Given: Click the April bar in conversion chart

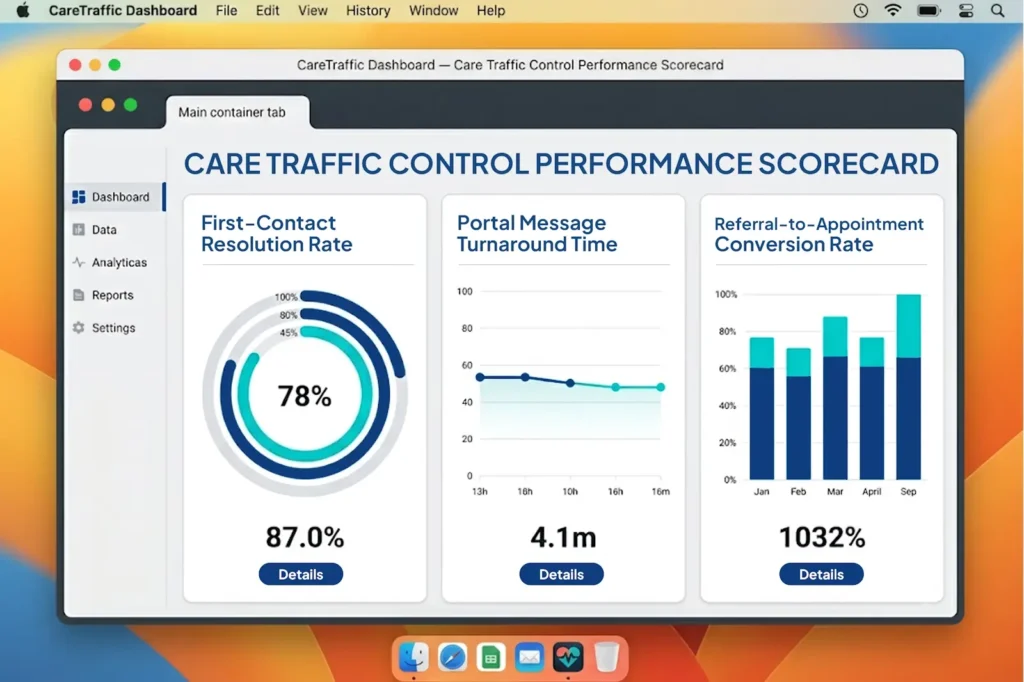Looking at the screenshot, I should pyautogui.click(x=872, y=408).
